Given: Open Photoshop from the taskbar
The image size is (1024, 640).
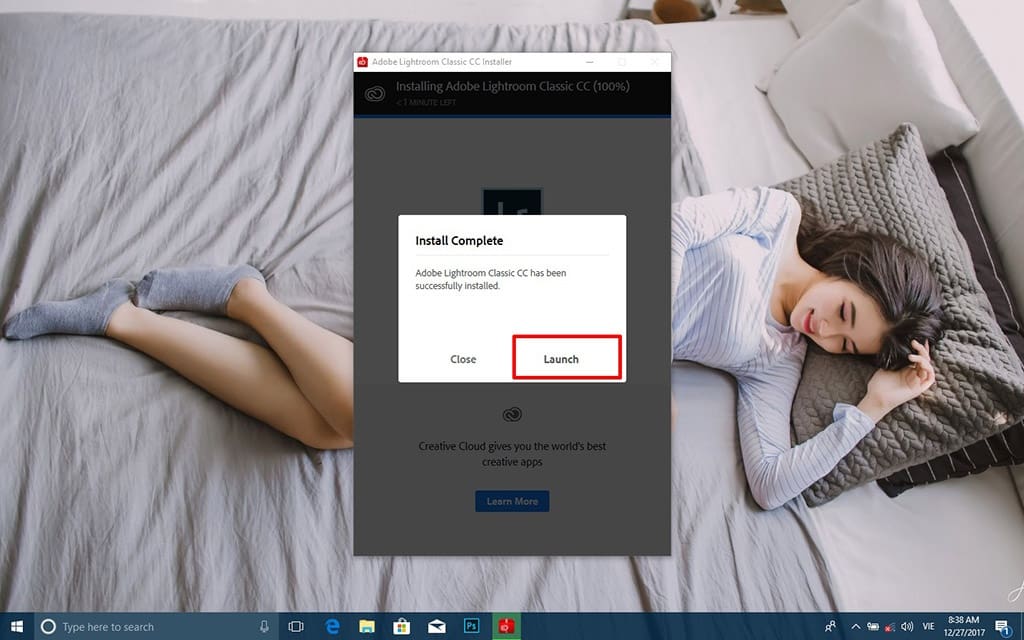Looking at the screenshot, I should pos(472,626).
